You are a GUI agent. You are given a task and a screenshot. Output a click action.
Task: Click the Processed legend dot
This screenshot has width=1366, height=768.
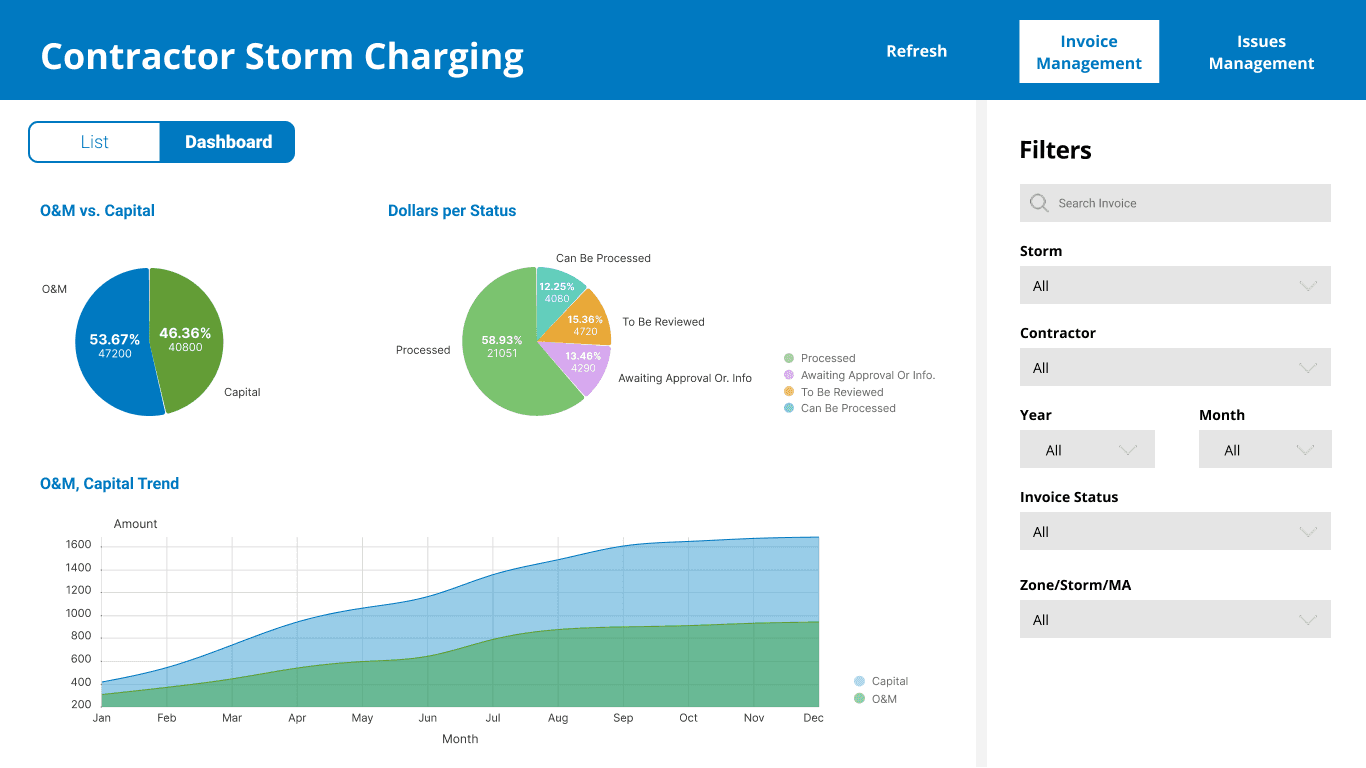[789, 358]
